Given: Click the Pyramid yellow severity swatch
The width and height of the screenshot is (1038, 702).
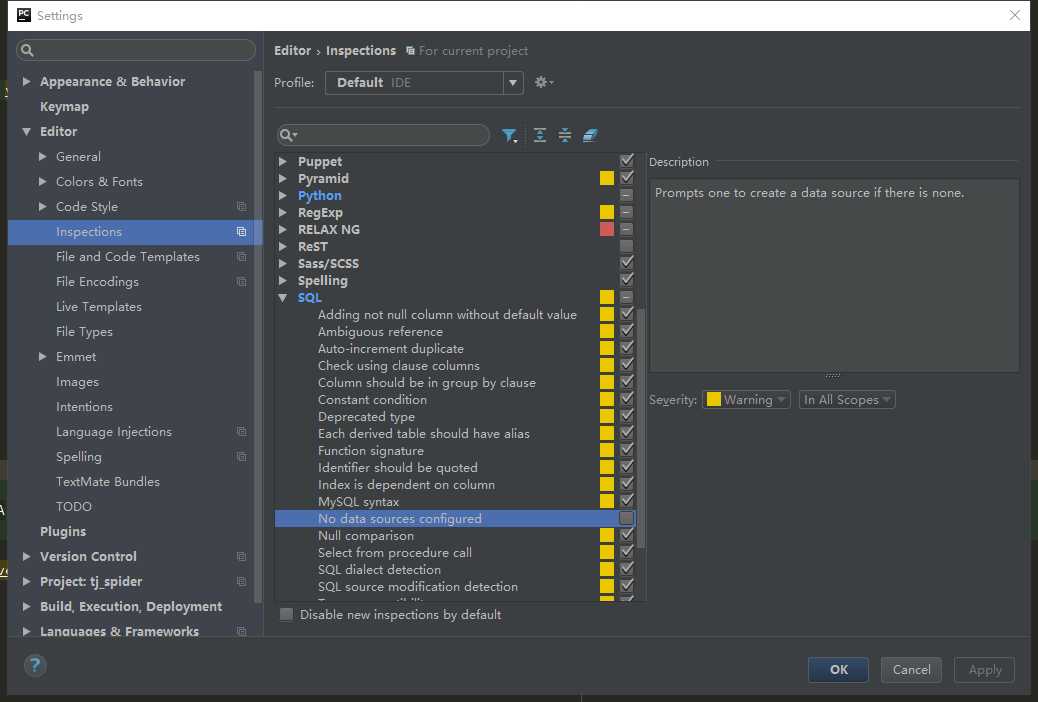Looking at the screenshot, I should (x=606, y=178).
